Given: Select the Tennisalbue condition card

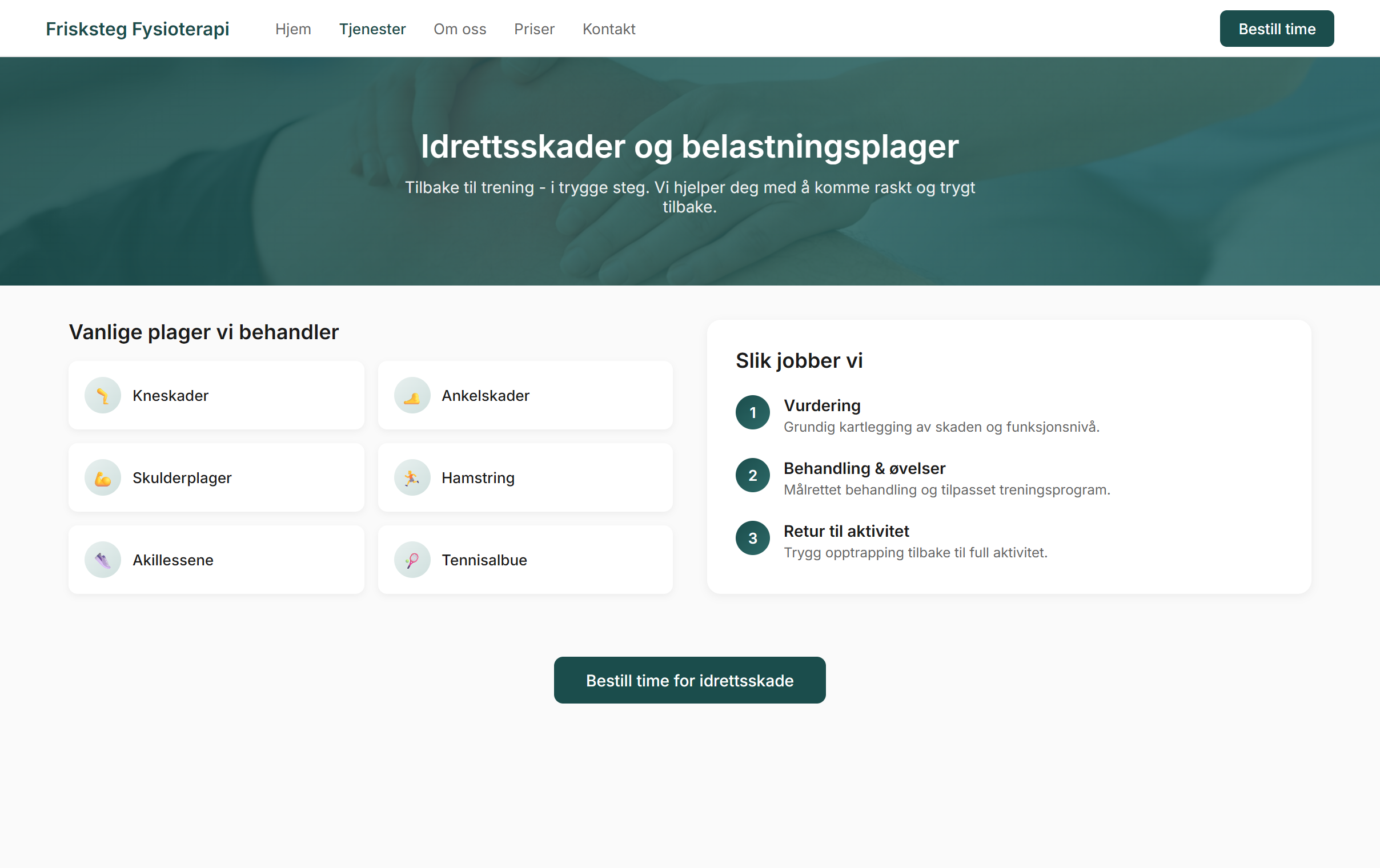Looking at the screenshot, I should click(525, 560).
